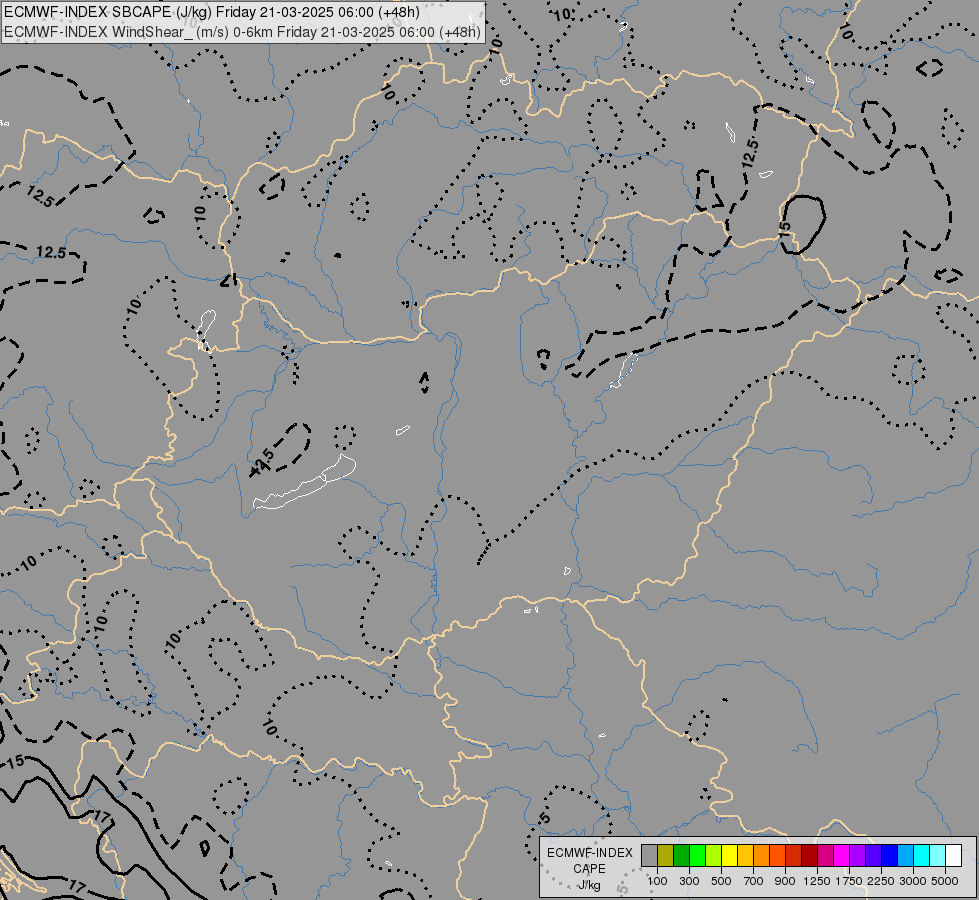Pick the dark green CAPE legend swatch

(x=681, y=856)
